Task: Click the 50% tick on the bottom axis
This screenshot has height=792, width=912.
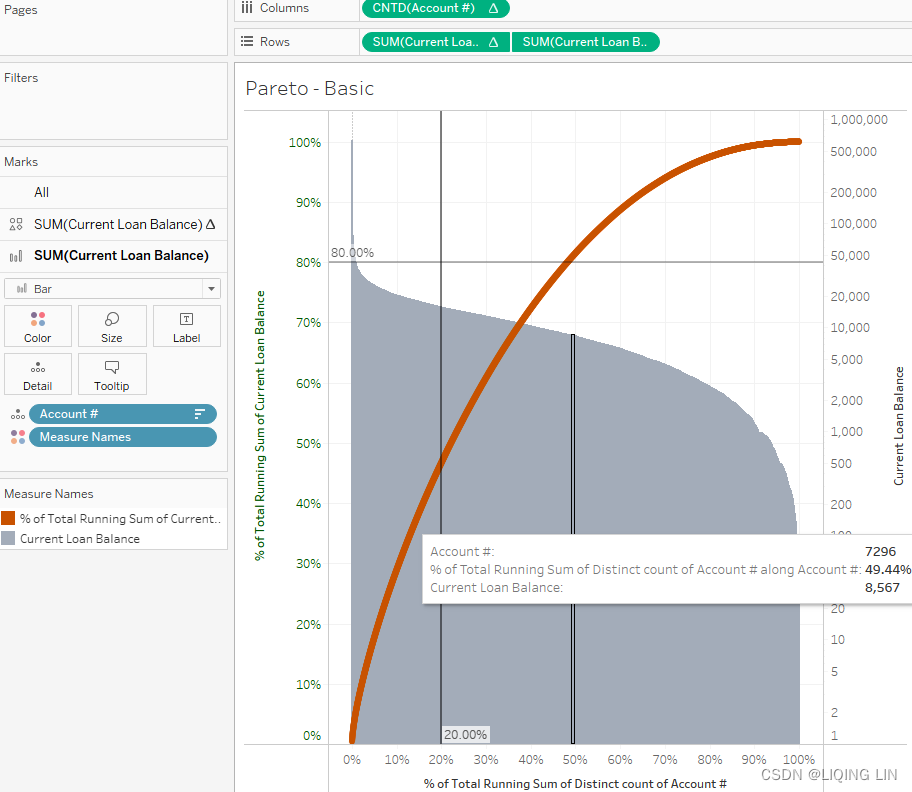Action: (x=575, y=759)
